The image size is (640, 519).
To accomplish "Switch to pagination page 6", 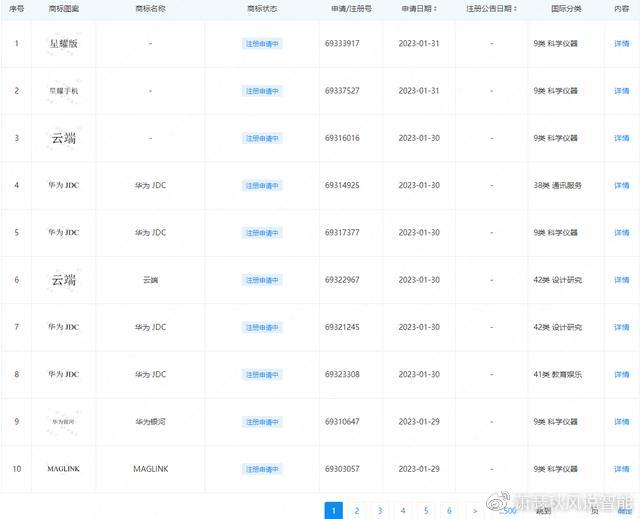I will [449, 510].
